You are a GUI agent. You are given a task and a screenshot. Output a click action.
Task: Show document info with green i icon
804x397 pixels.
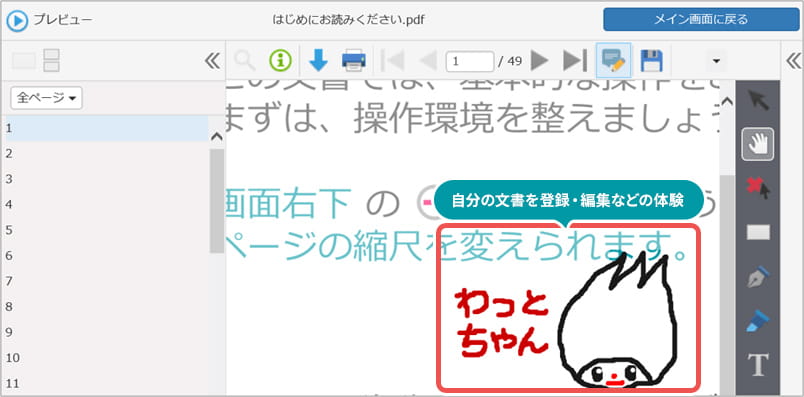pos(280,61)
